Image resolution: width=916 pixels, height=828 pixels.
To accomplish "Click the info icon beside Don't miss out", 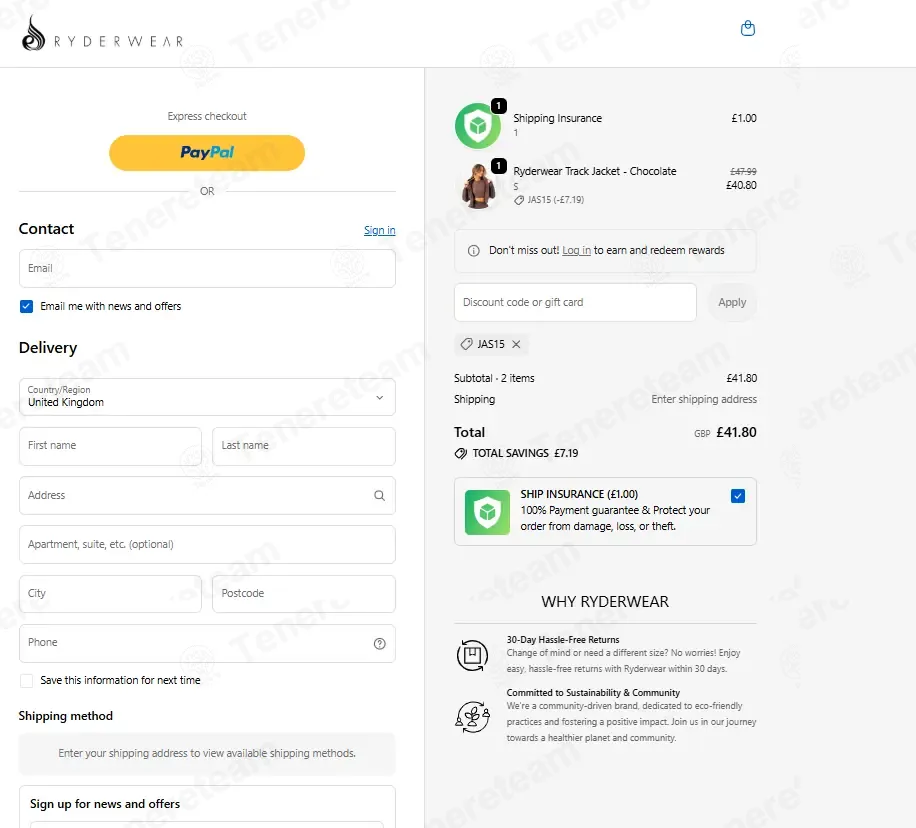I will [474, 251].
